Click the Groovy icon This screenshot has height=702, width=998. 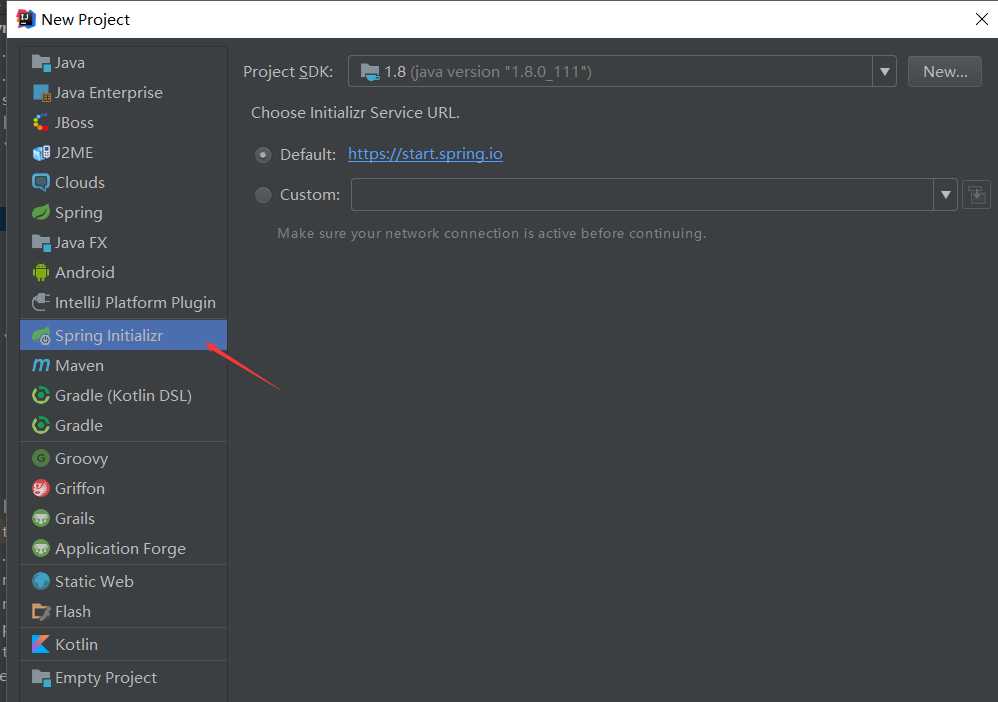[x=41, y=458]
